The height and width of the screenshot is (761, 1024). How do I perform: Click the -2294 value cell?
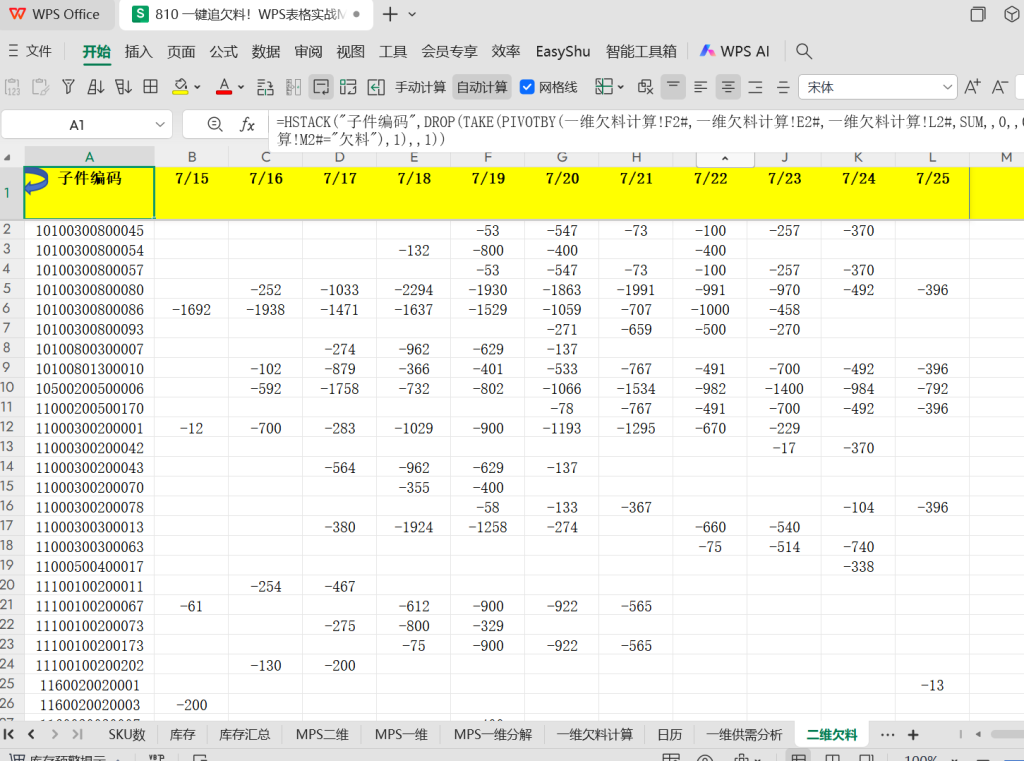click(x=413, y=290)
